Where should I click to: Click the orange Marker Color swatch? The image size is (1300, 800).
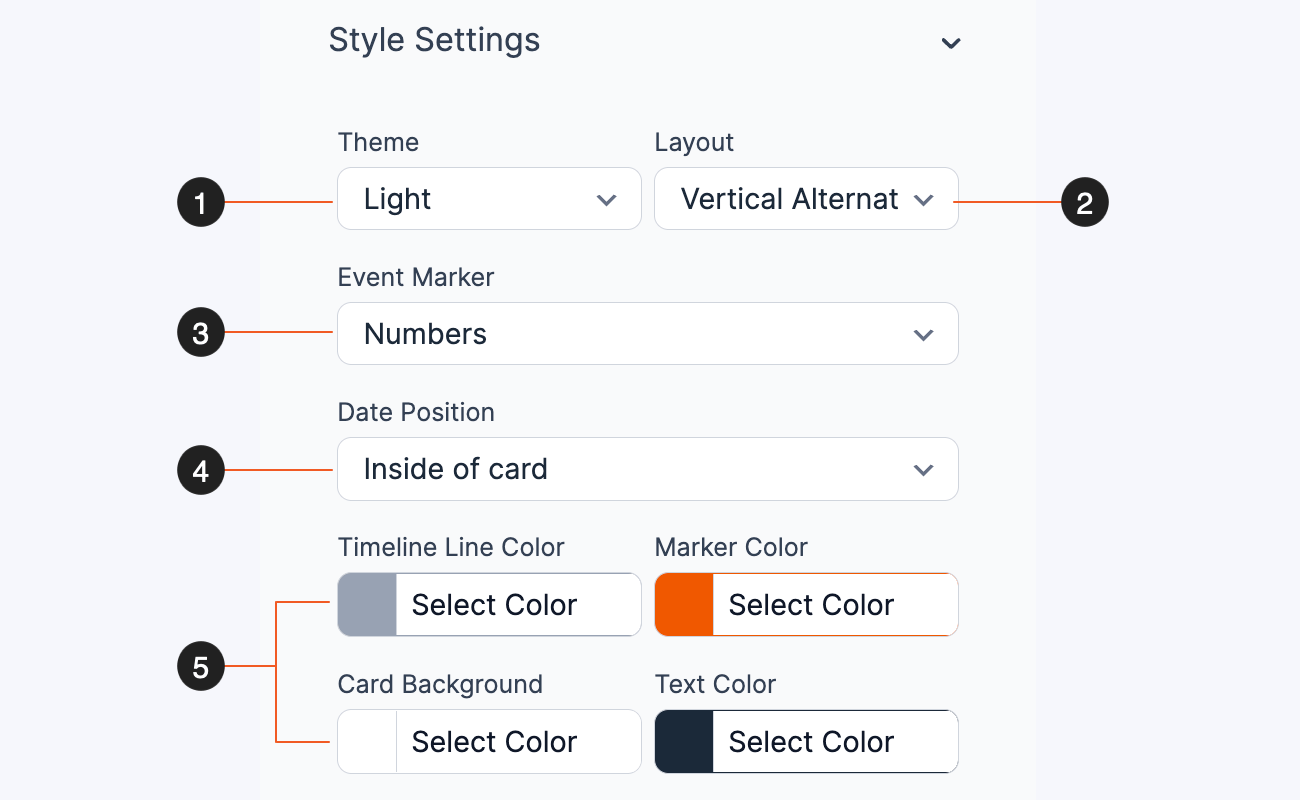(683, 604)
